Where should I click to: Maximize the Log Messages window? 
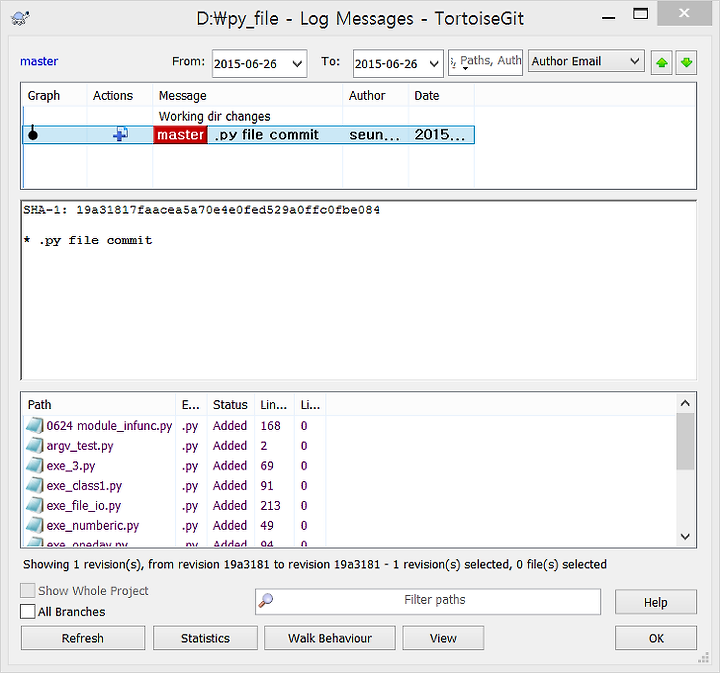[641, 14]
